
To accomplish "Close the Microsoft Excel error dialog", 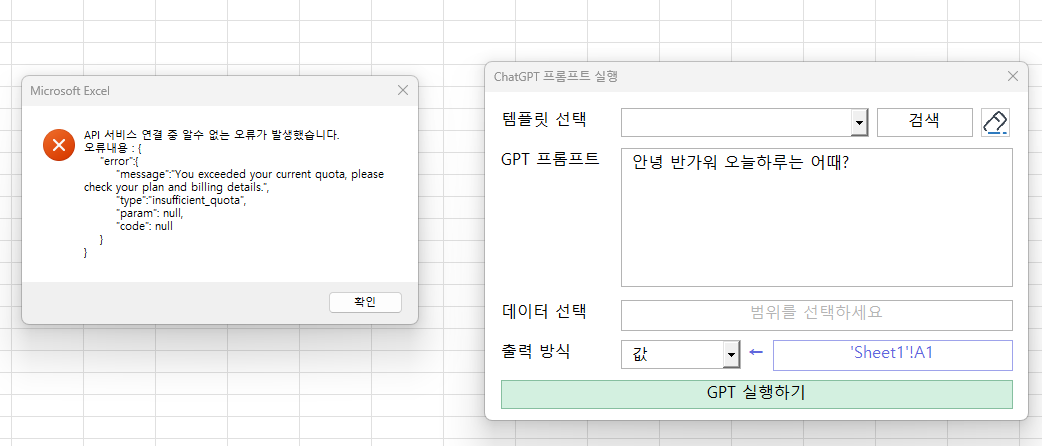I will 402,90.
